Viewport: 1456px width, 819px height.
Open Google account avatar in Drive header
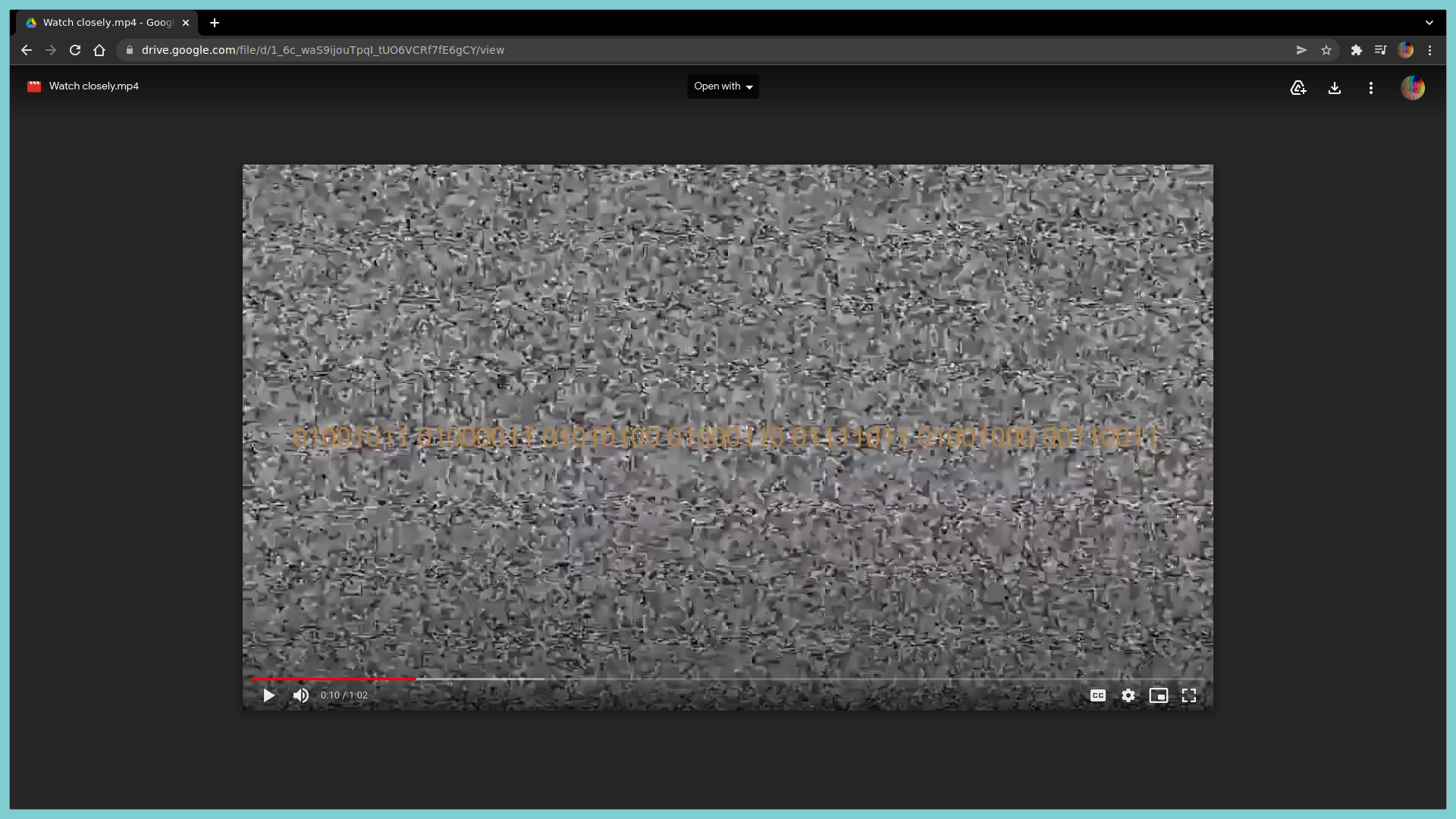coord(1412,88)
